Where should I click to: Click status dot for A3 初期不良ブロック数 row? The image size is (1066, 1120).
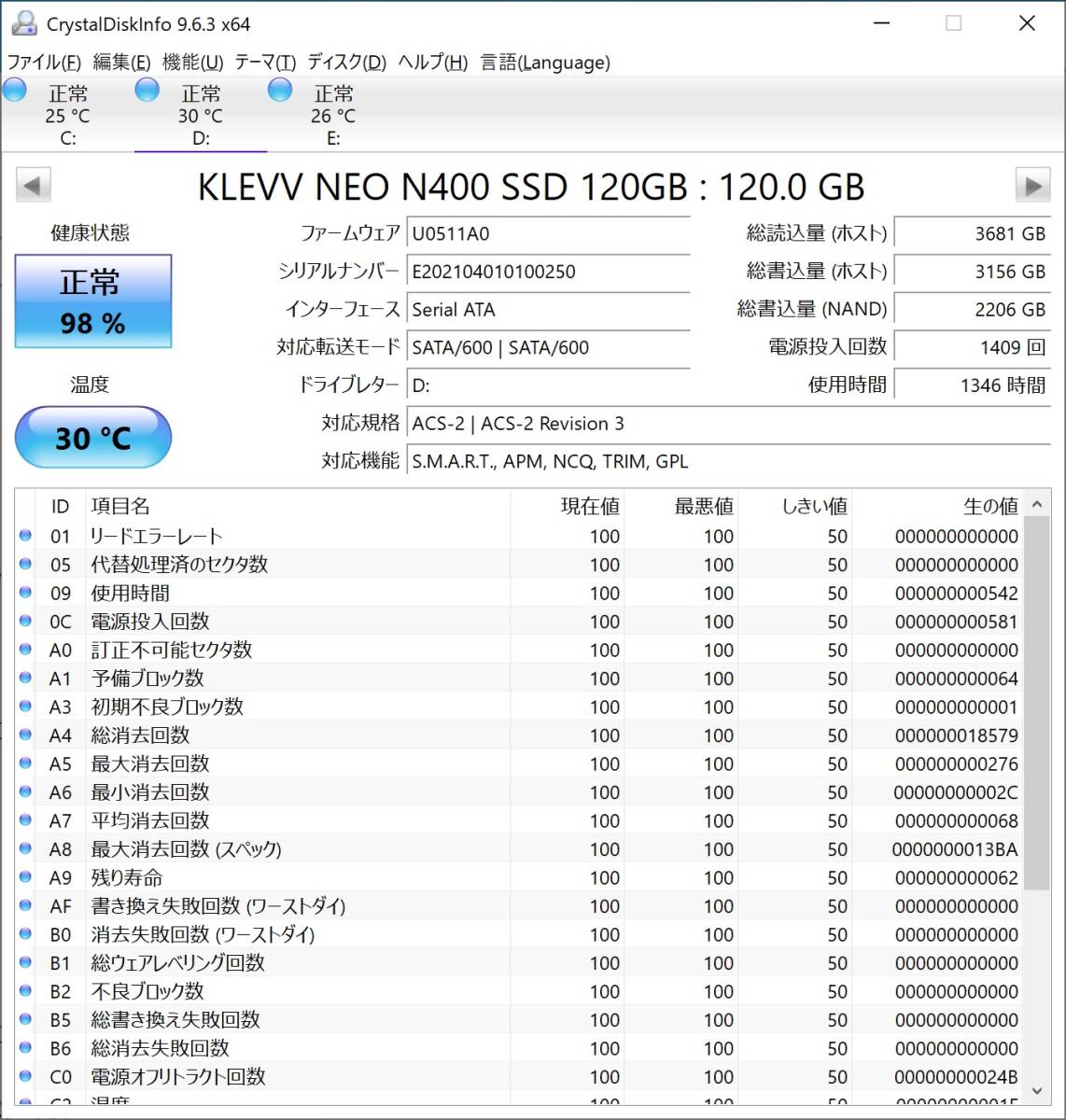pyautogui.click(x=26, y=707)
